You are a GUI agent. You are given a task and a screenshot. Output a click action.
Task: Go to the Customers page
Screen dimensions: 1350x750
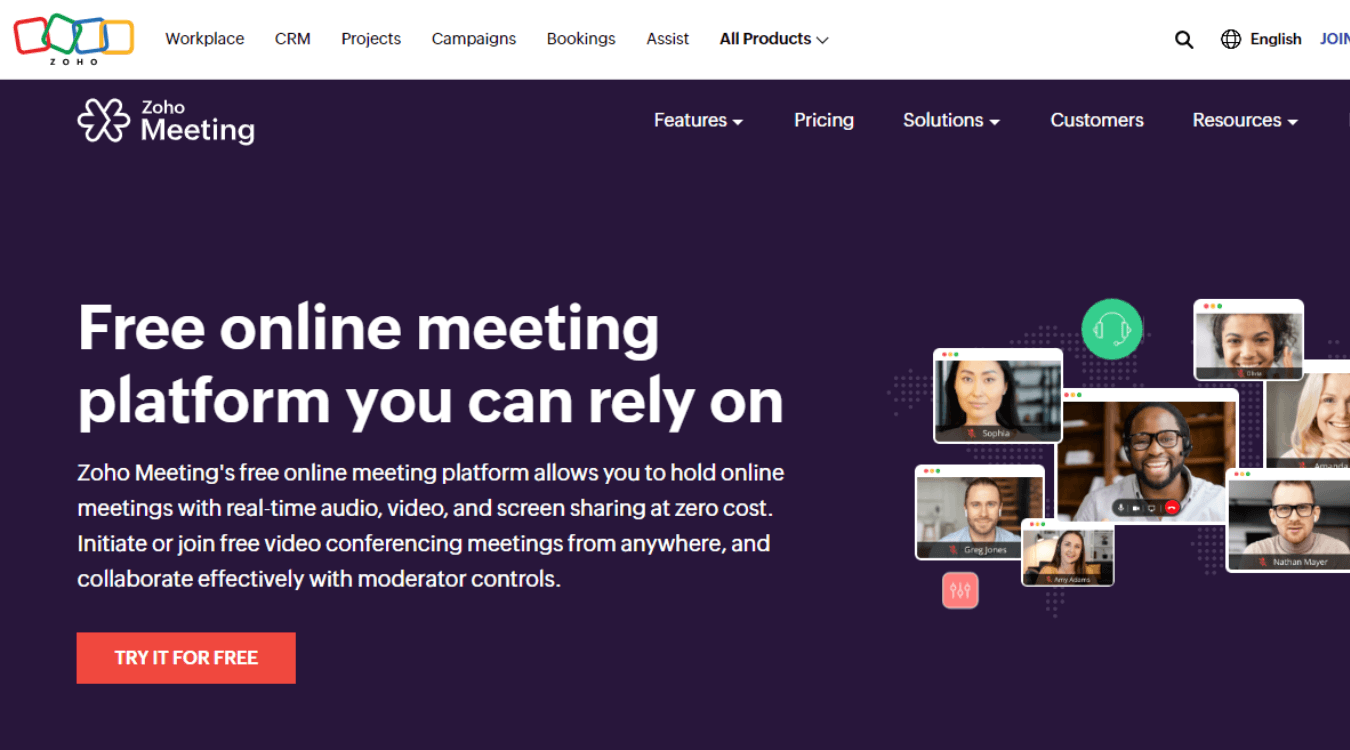pyautogui.click(x=1097, y=120)
